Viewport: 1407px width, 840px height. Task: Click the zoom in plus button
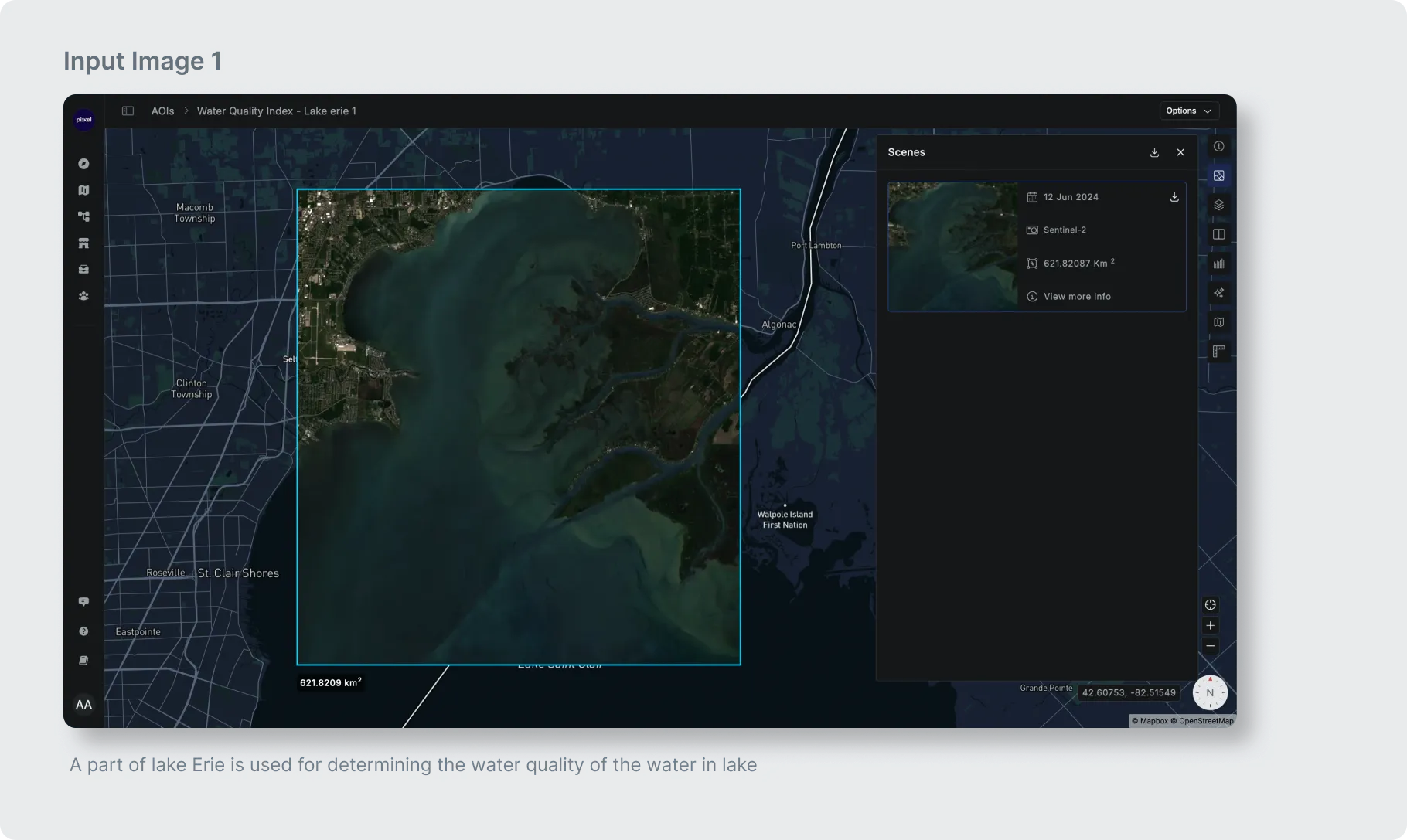pos(1210,626)
